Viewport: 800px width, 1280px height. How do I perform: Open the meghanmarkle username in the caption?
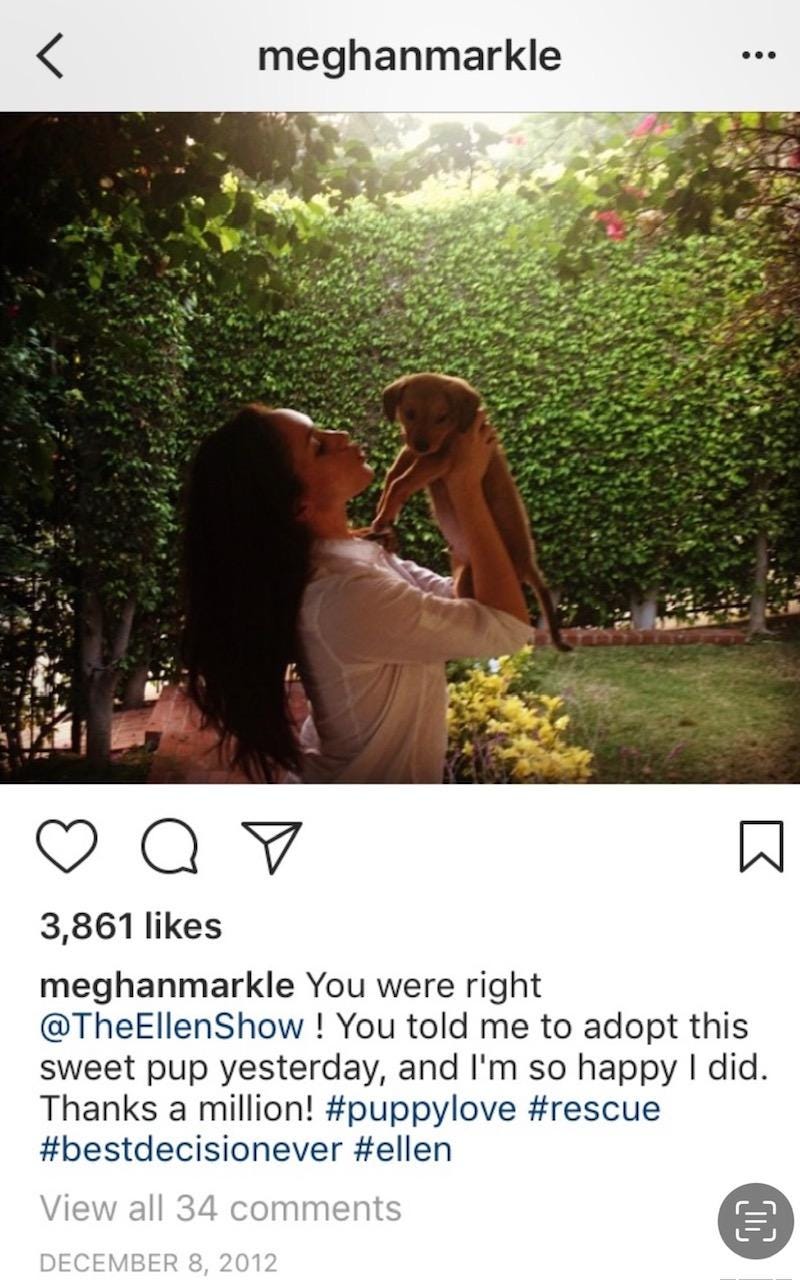point(167,987)
